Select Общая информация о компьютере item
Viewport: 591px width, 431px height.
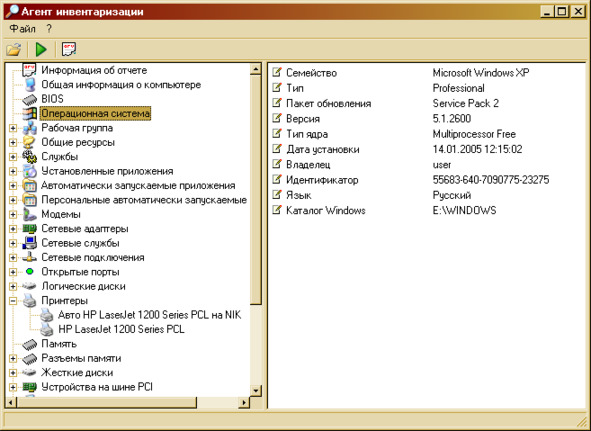[121, 85]
